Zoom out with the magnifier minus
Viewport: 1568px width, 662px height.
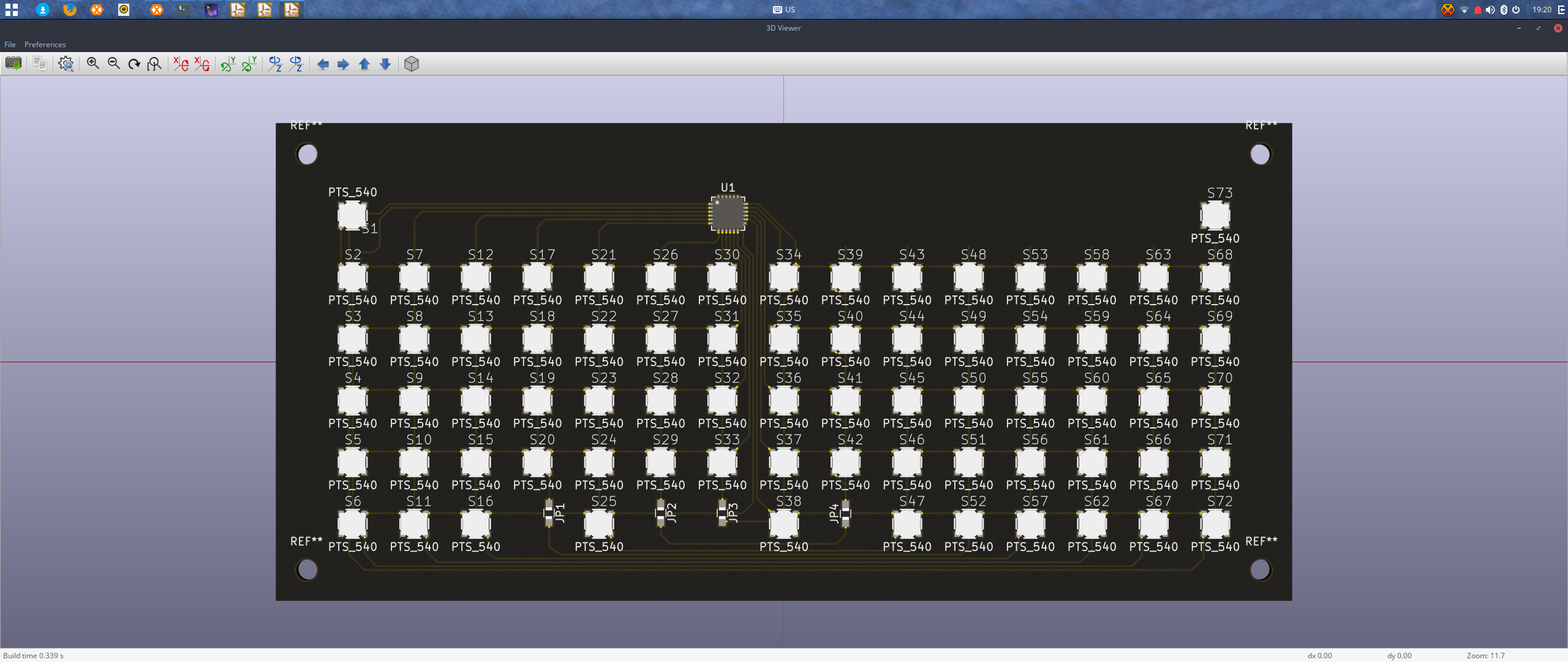tap(114, 64)
